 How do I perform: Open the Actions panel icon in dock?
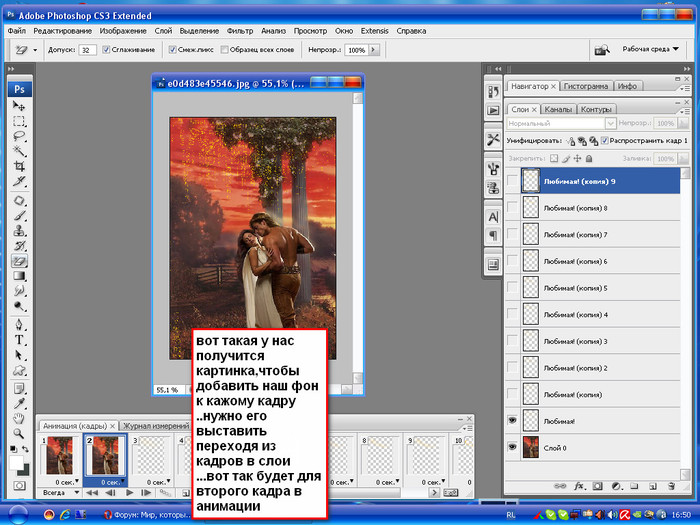493,110
